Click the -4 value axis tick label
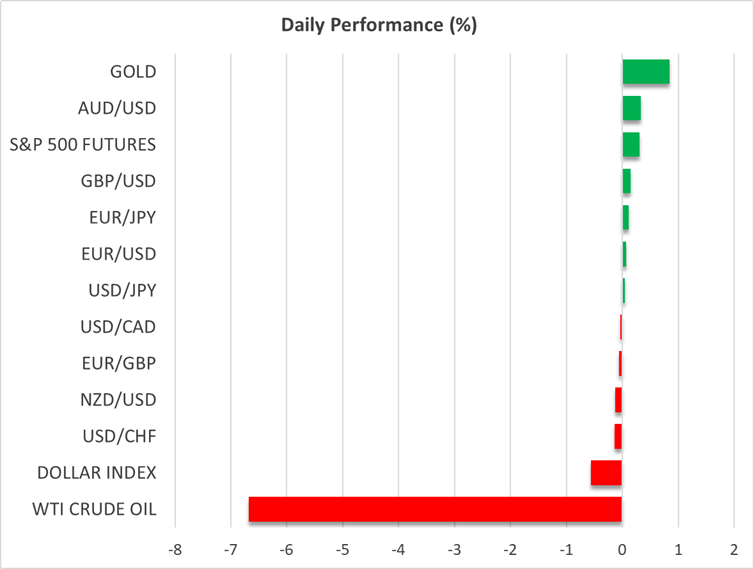754x569 pixels. (x=398, y=549)
